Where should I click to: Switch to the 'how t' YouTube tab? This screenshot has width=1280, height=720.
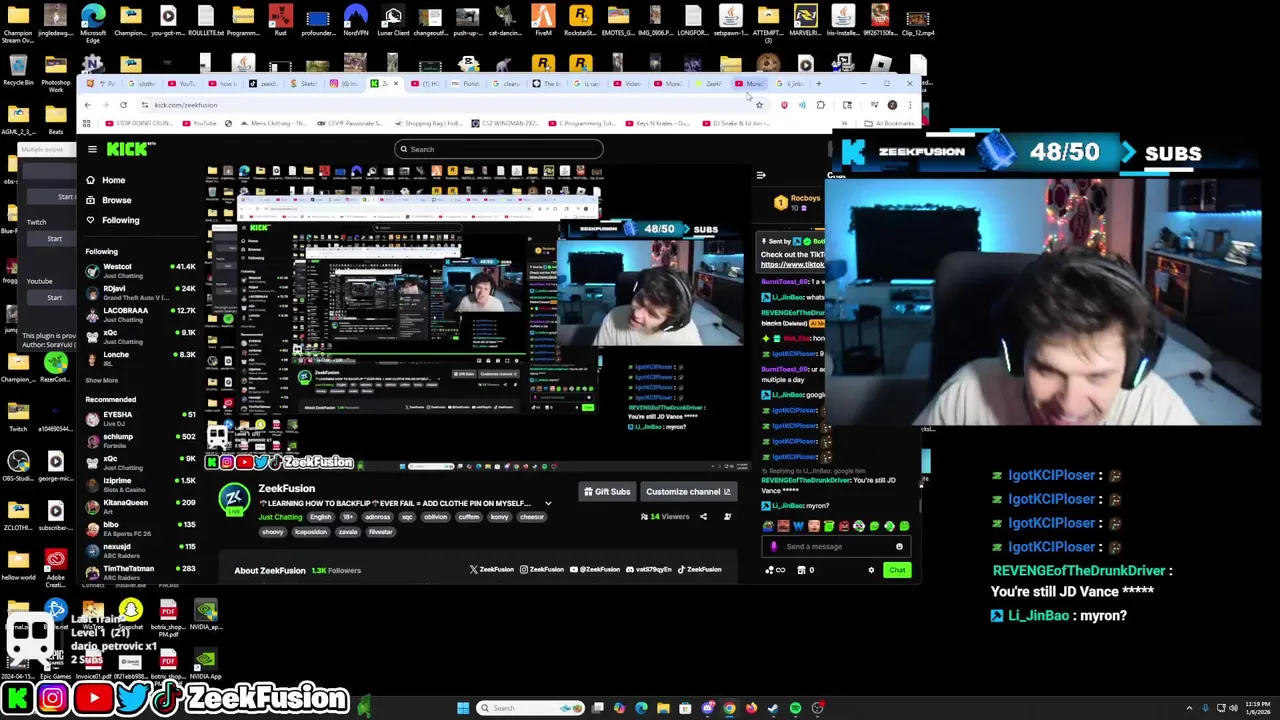pyautogui.click(x=225, y=84)
